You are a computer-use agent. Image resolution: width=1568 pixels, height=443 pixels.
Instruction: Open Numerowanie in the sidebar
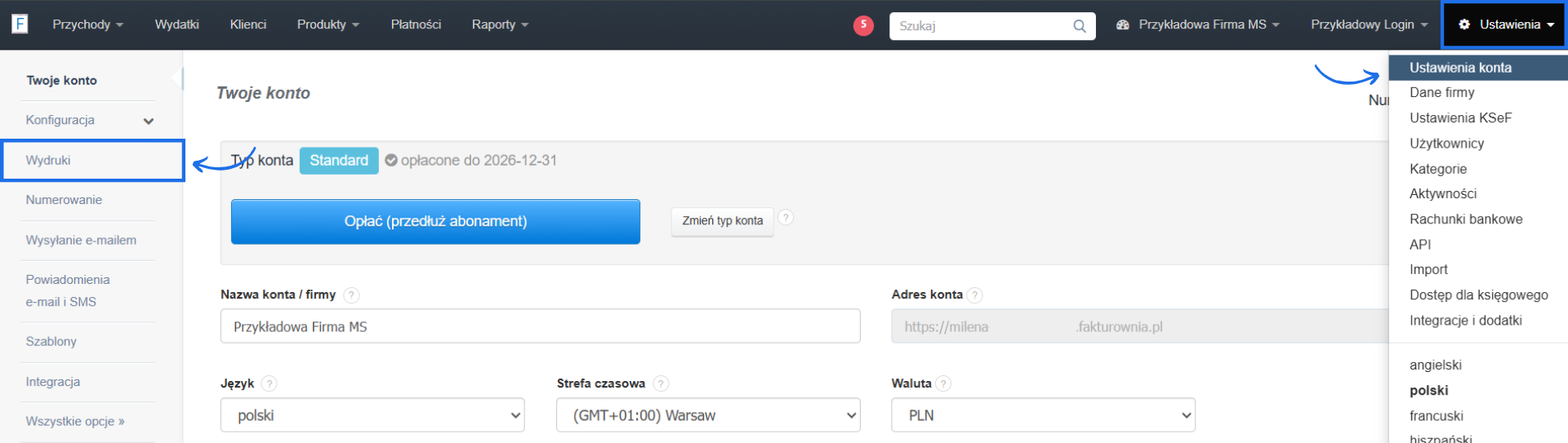pyautogui.click(x=64, y=200)
